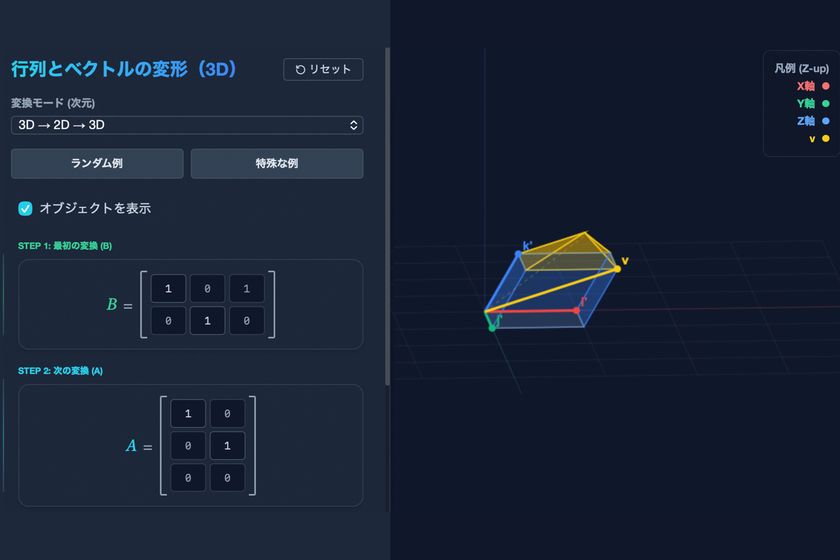
Task: Click the yellow v legend dot
Action: click(825, 139)
